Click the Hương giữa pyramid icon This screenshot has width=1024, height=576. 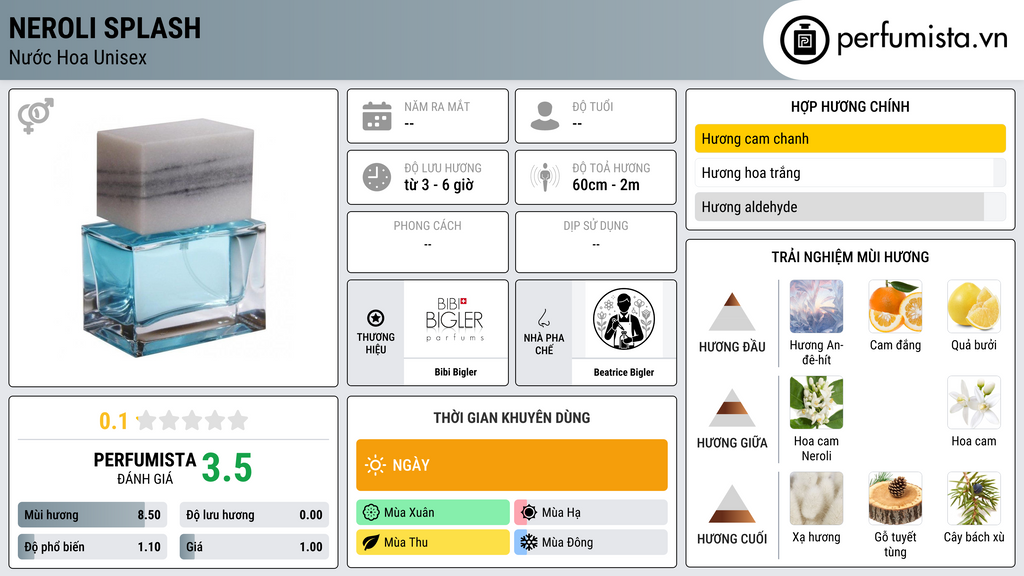[732, 408]
